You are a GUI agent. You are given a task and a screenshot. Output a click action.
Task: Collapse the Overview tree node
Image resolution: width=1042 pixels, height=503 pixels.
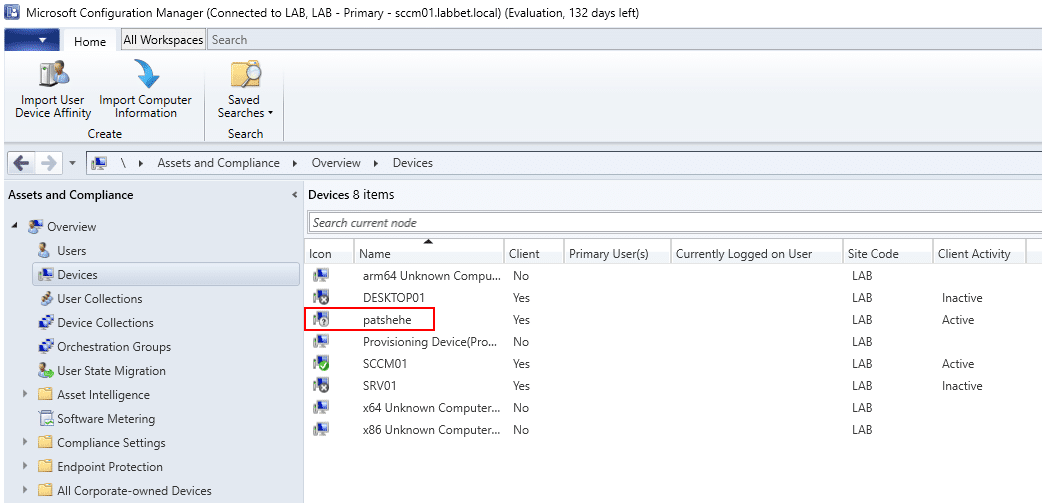(15, 227)
